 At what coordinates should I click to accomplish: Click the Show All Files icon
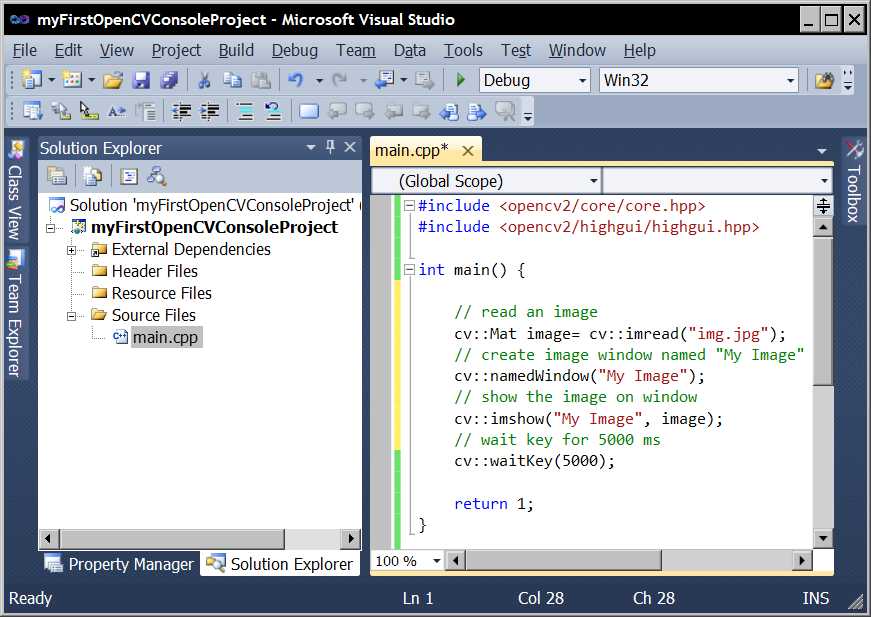(x=92, y=177)
